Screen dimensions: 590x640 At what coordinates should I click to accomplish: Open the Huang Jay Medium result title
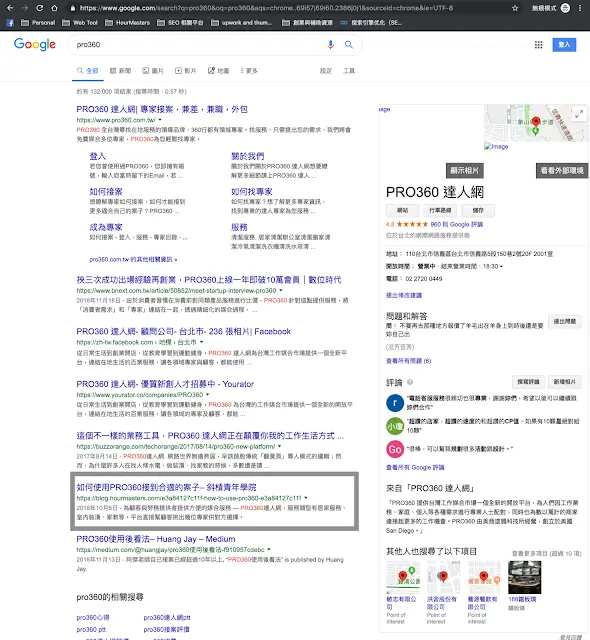click(156, 539)
